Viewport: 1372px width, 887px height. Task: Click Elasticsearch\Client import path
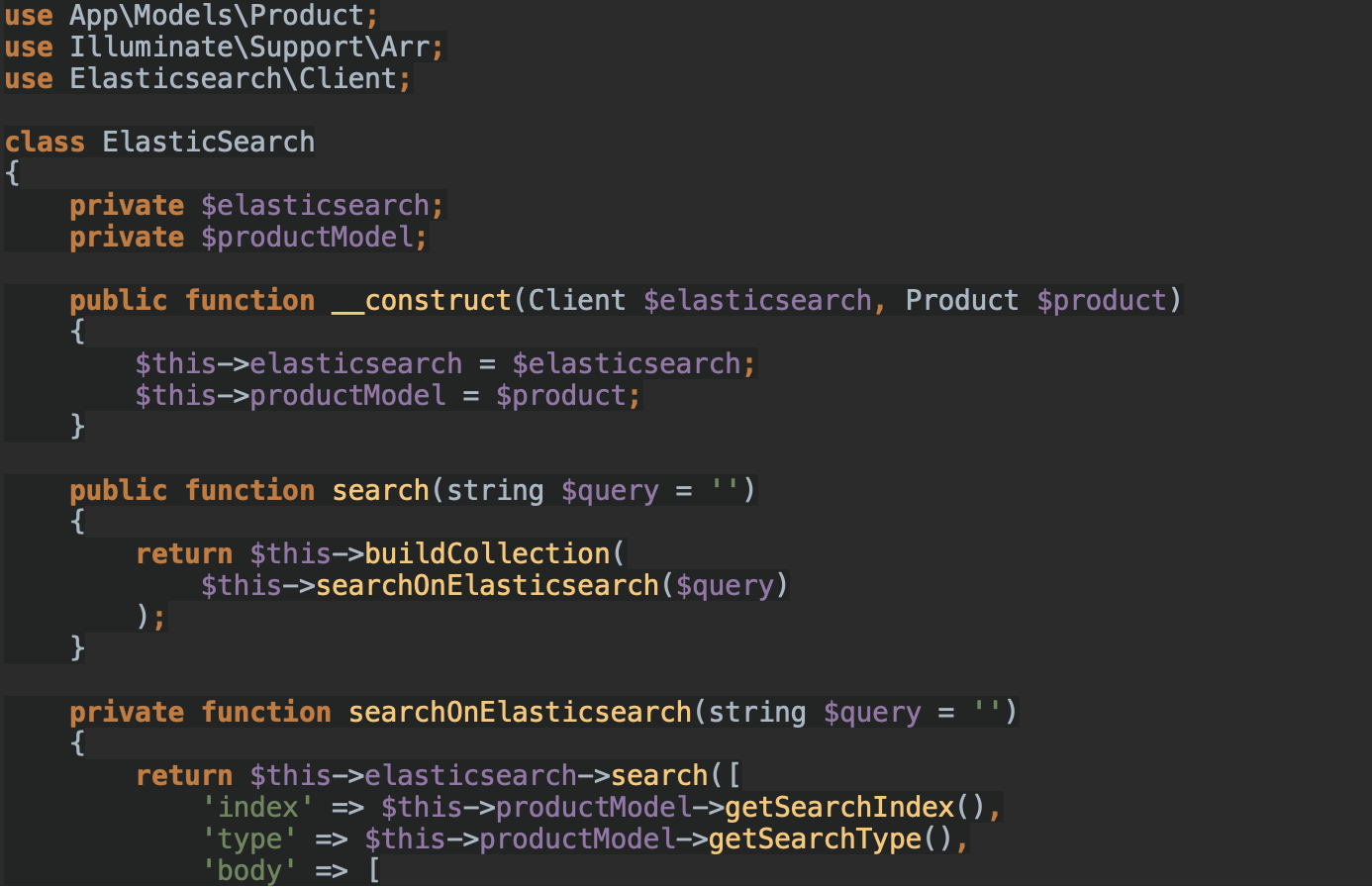[x=233, y=79]
